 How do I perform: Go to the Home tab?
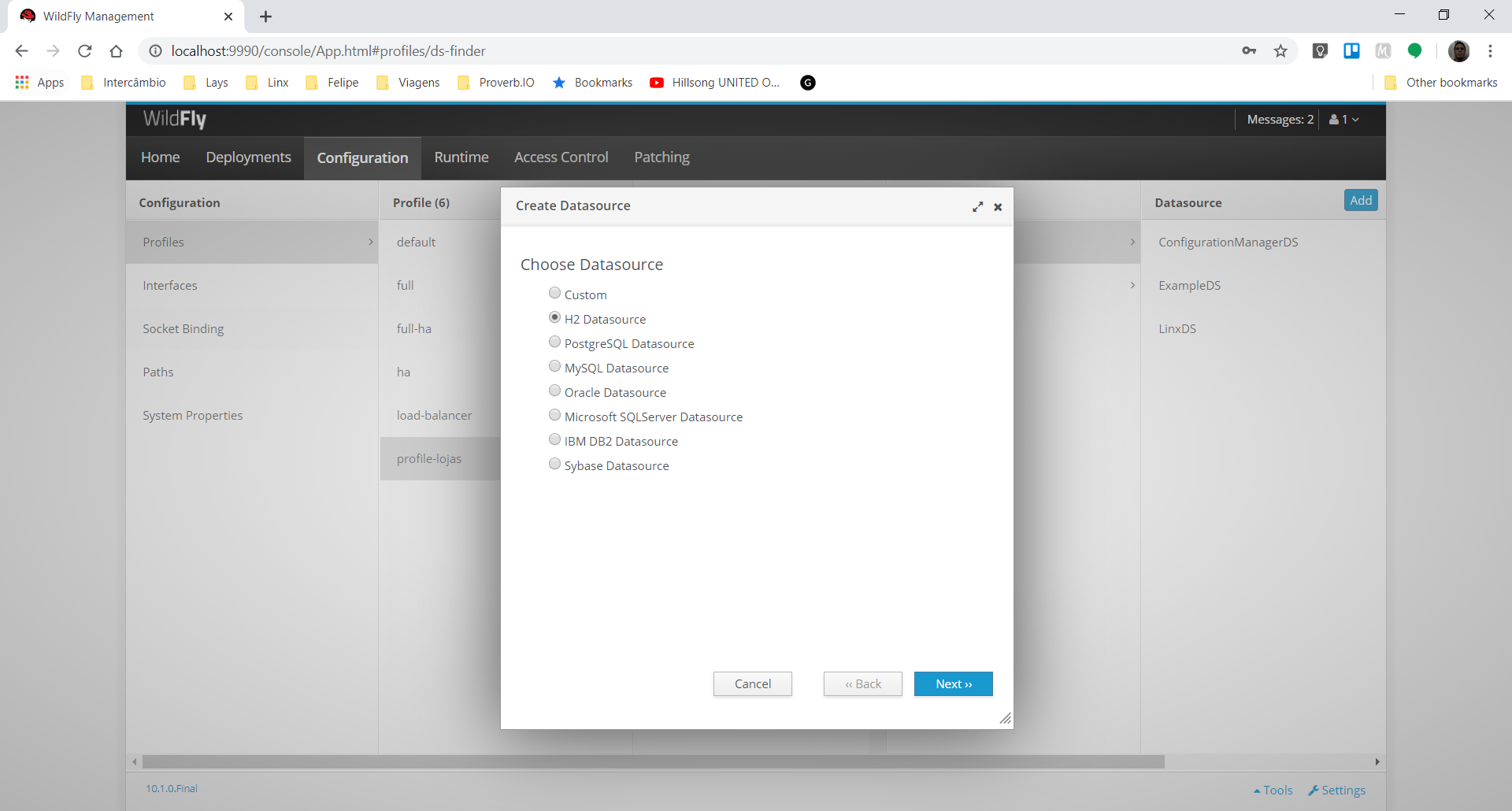point(161,157)
